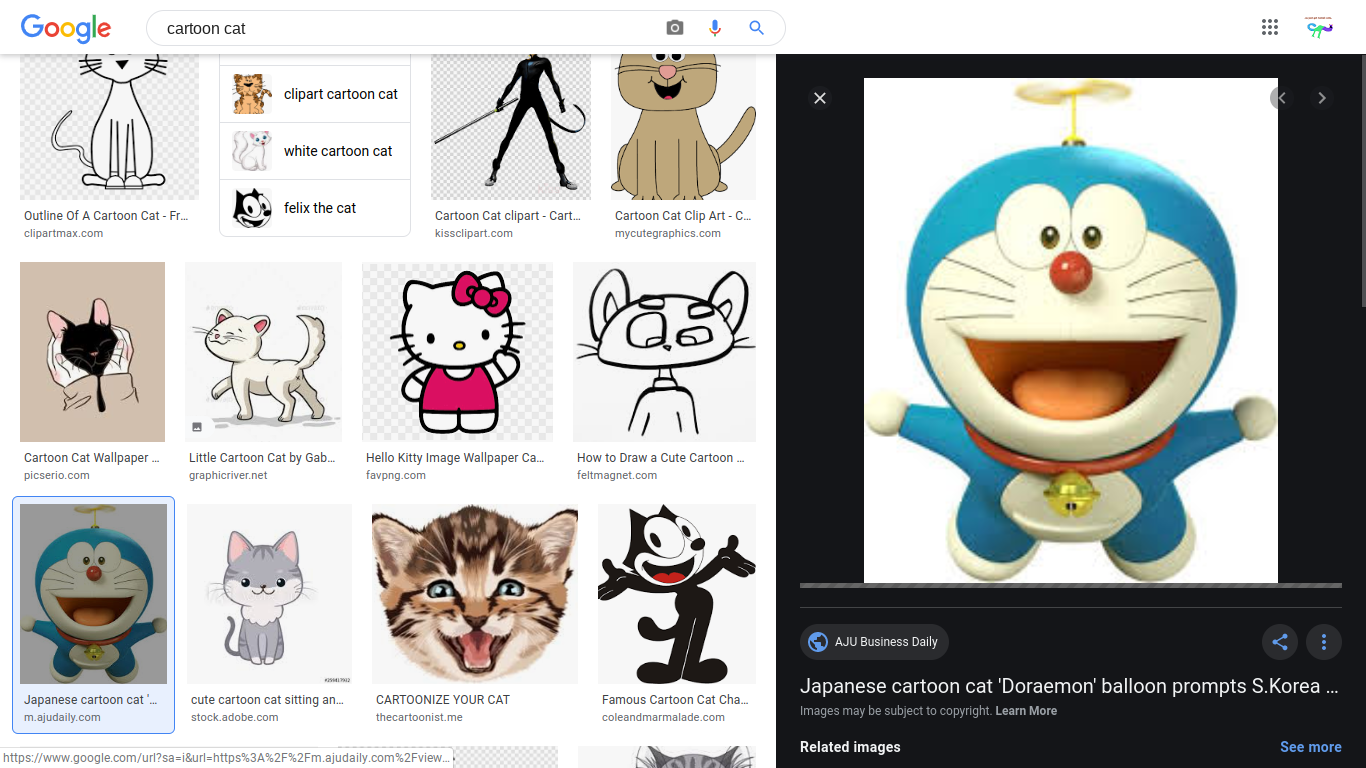This screenshot has width=1366, height=768.
Task: Open the Felix the cat dancing thumbnail
Action: point(677,594)
